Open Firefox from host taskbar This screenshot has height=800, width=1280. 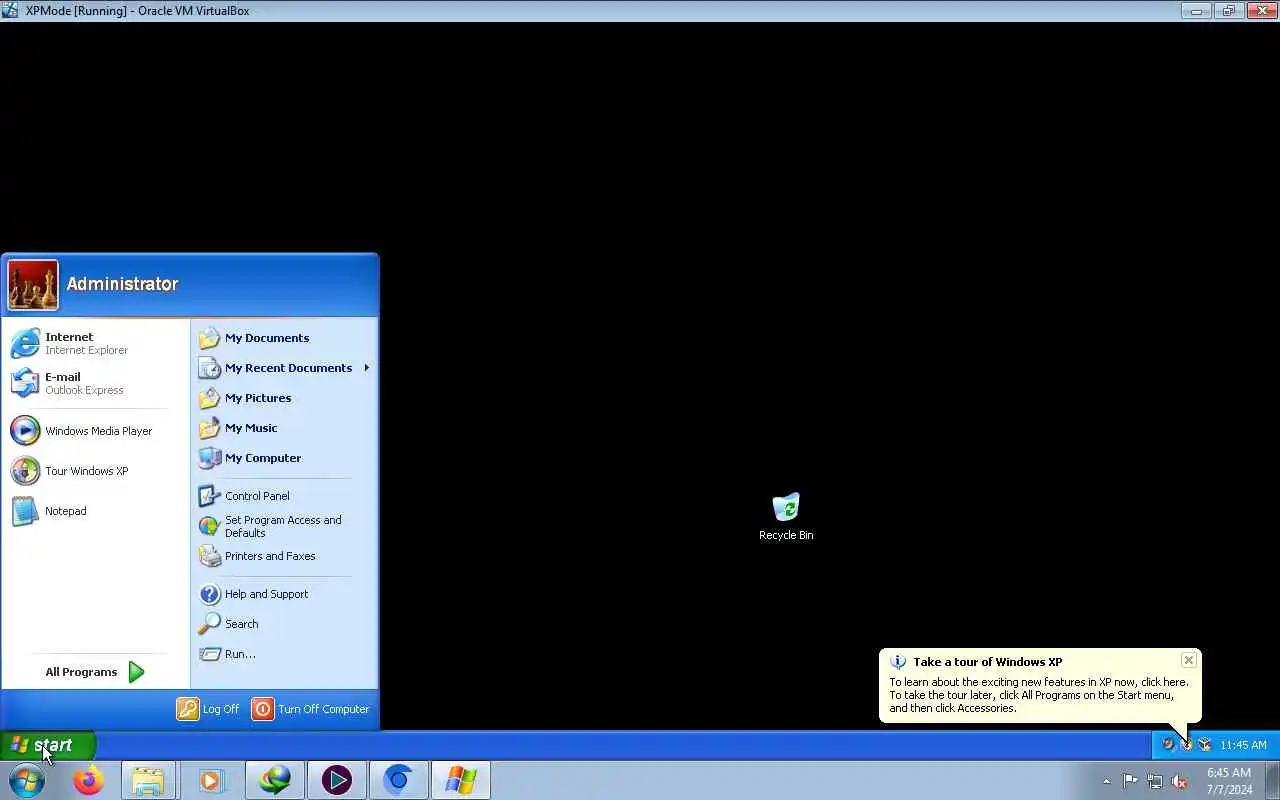click(88, 780)
